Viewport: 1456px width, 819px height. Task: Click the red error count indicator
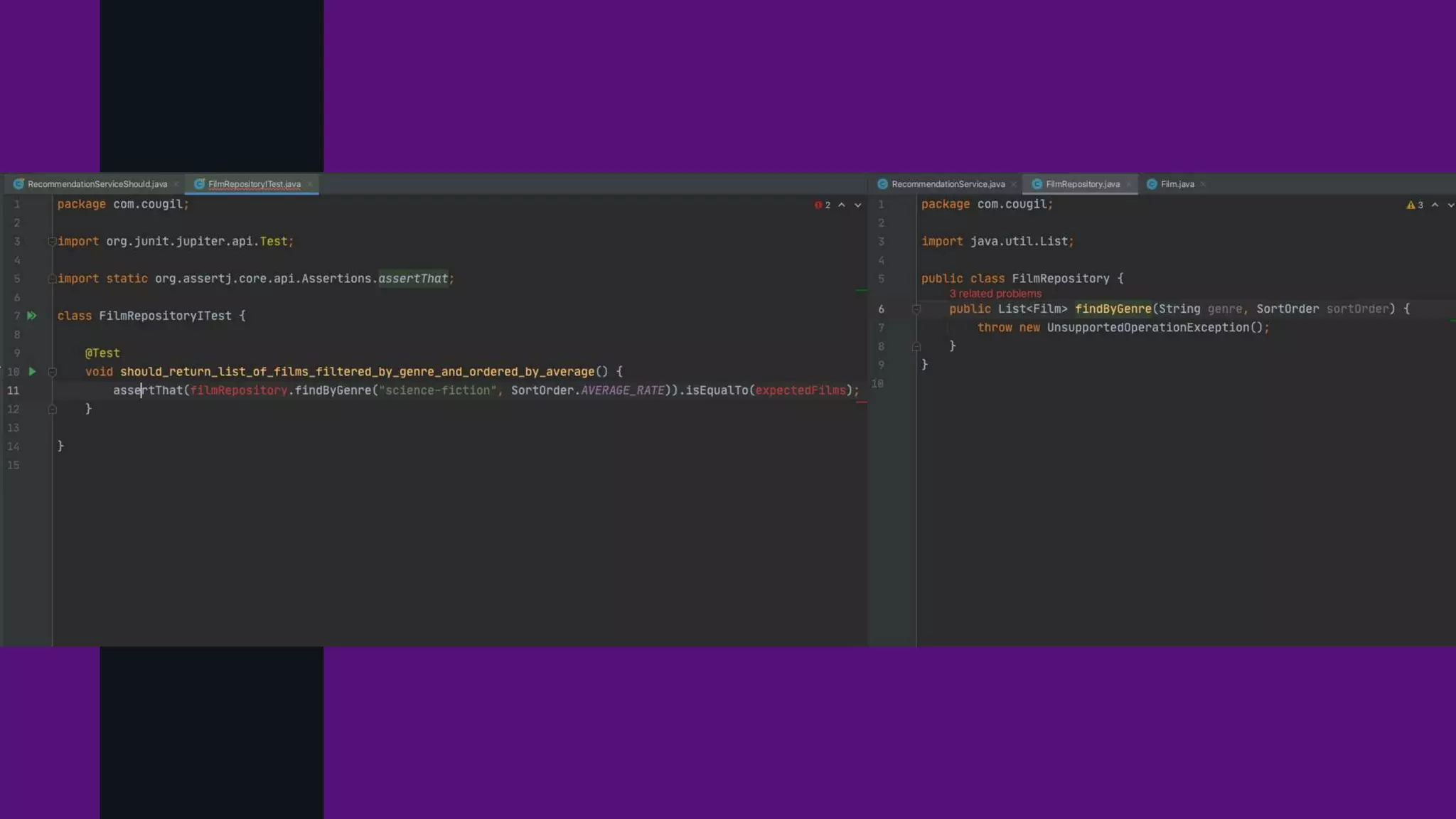(x=823, y=205)
